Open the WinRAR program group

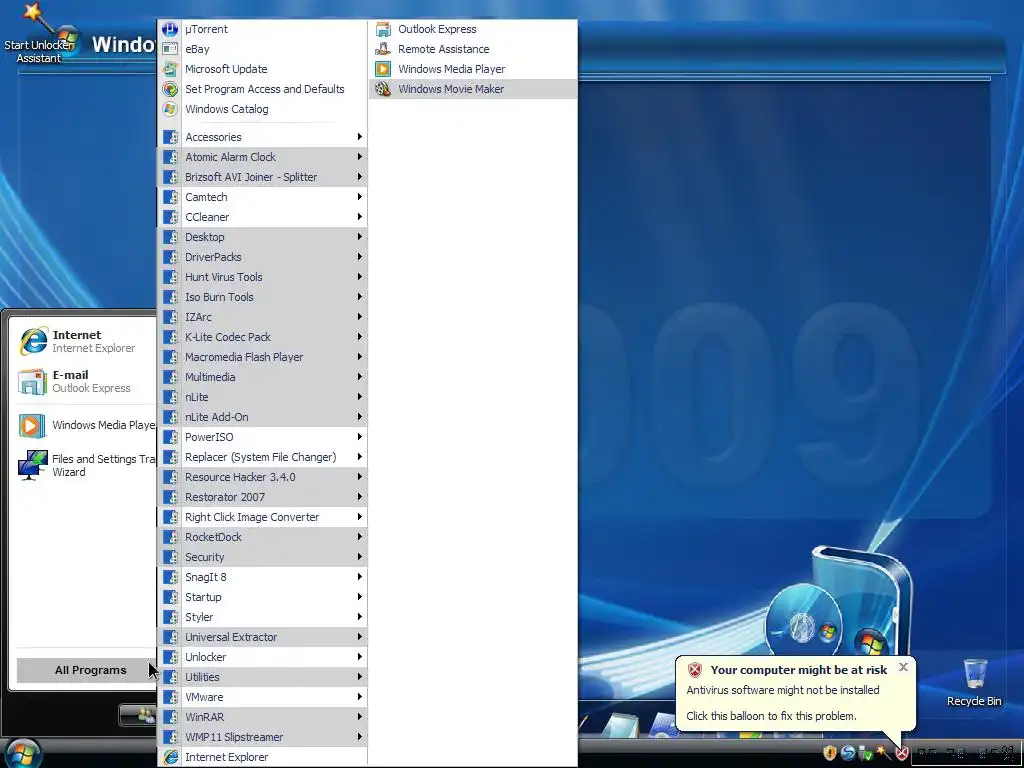tap(262, 718)
